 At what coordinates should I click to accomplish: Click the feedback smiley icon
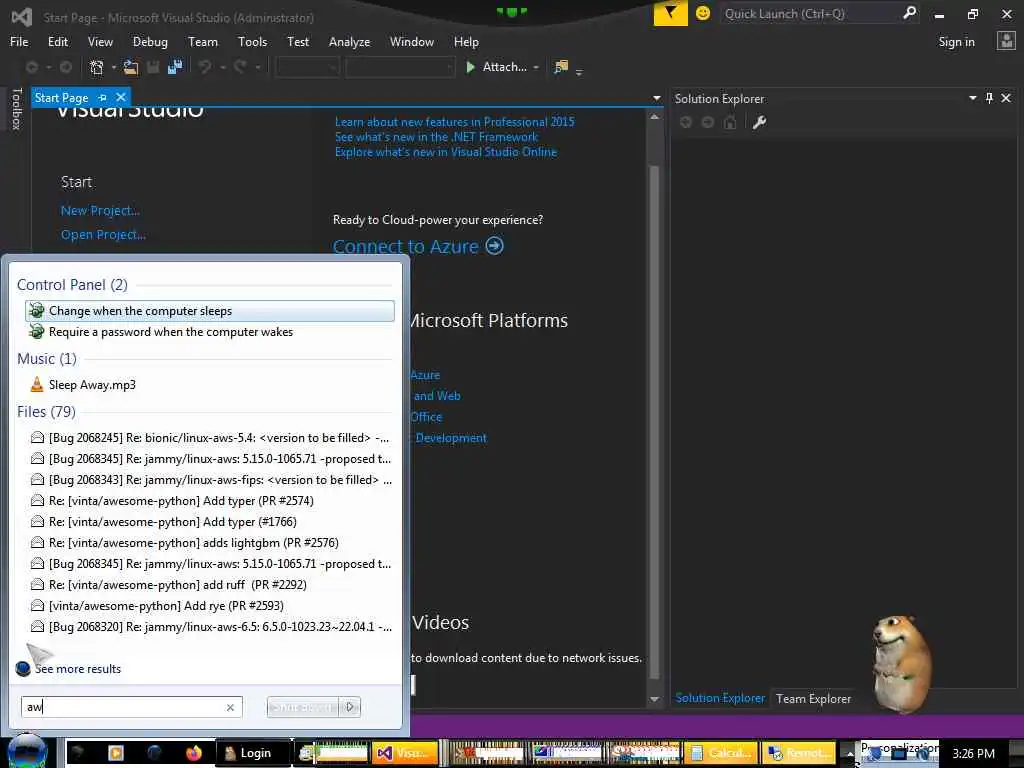pos(703,13)
